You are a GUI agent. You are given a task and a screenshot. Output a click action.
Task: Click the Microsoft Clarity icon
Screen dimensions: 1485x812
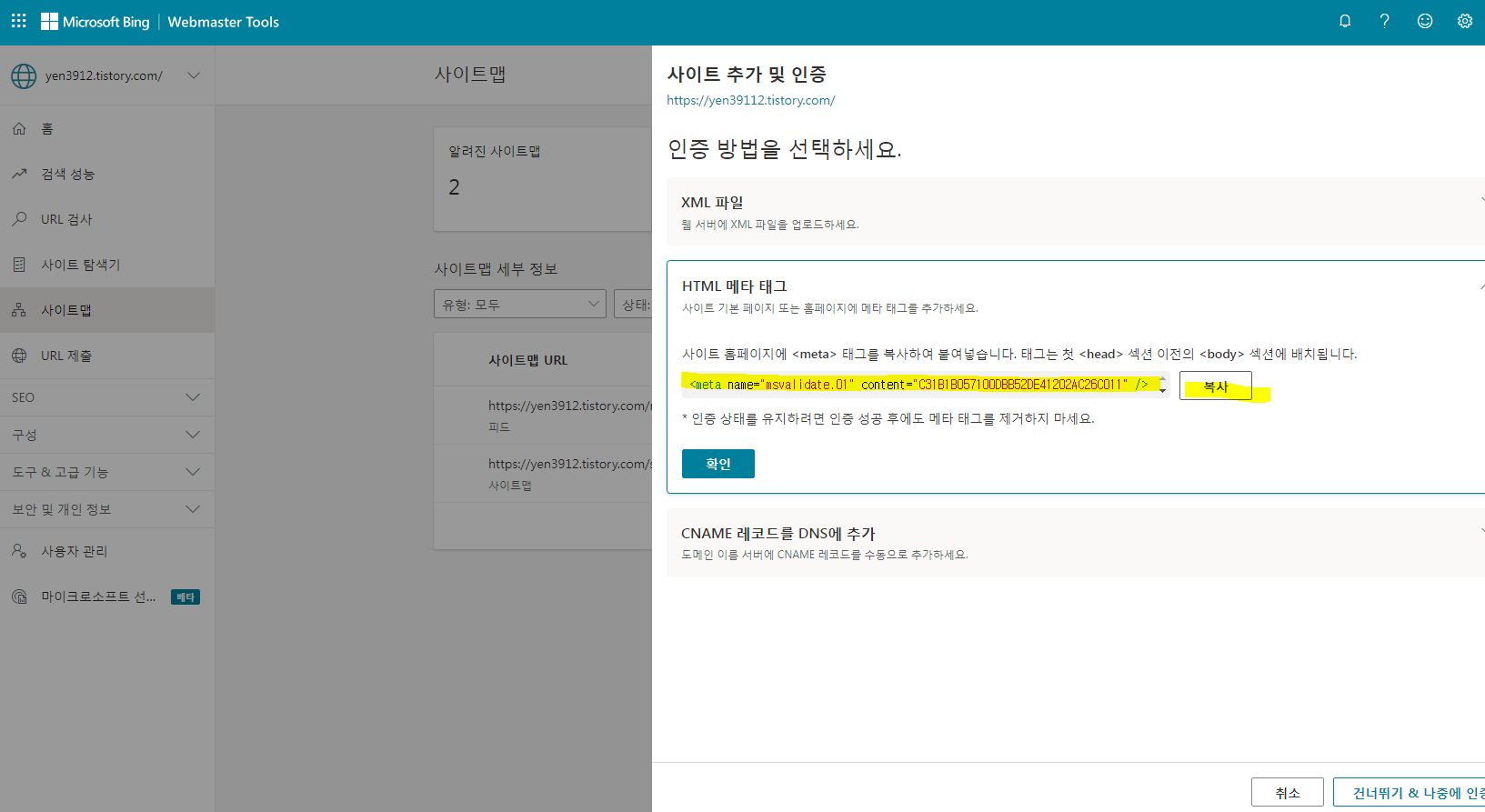pos(19,596)
